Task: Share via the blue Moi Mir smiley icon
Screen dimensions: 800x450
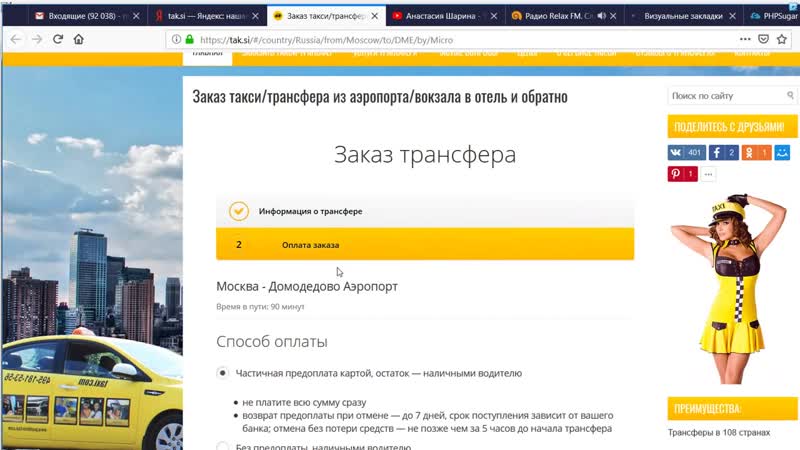Action: pyautogui.click(x=782, y=153)
